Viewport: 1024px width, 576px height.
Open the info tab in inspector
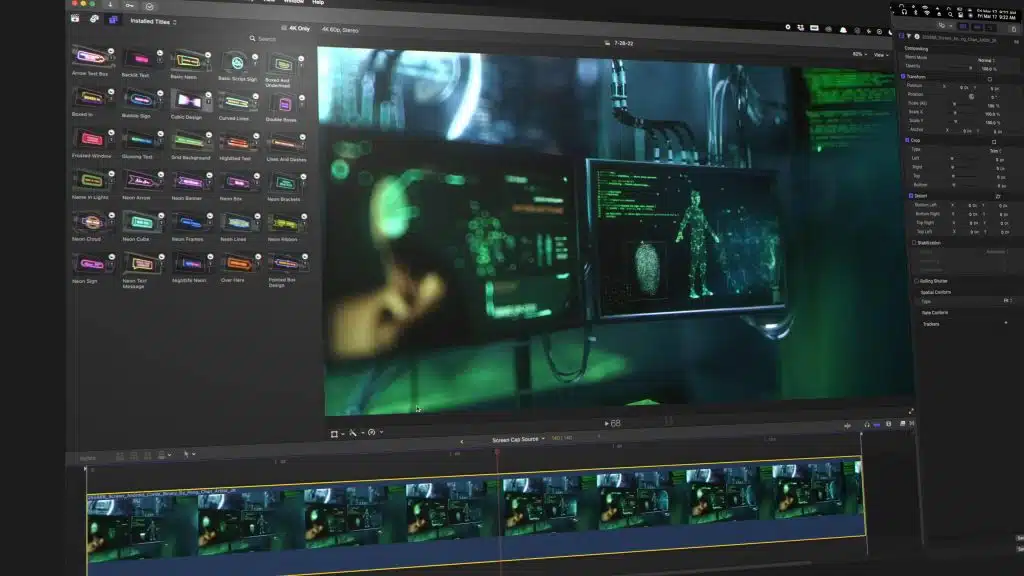(916, 37)
